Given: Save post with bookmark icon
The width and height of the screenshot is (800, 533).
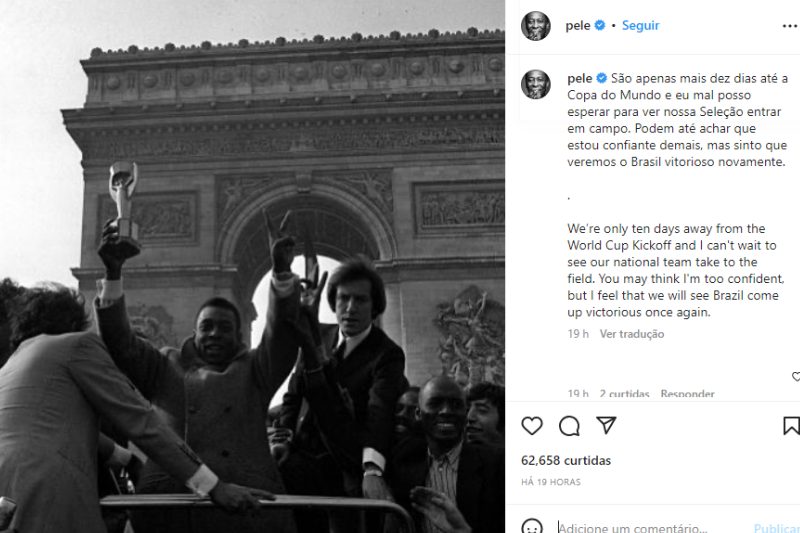Looking at the screenshot, I should click(791, 426).
